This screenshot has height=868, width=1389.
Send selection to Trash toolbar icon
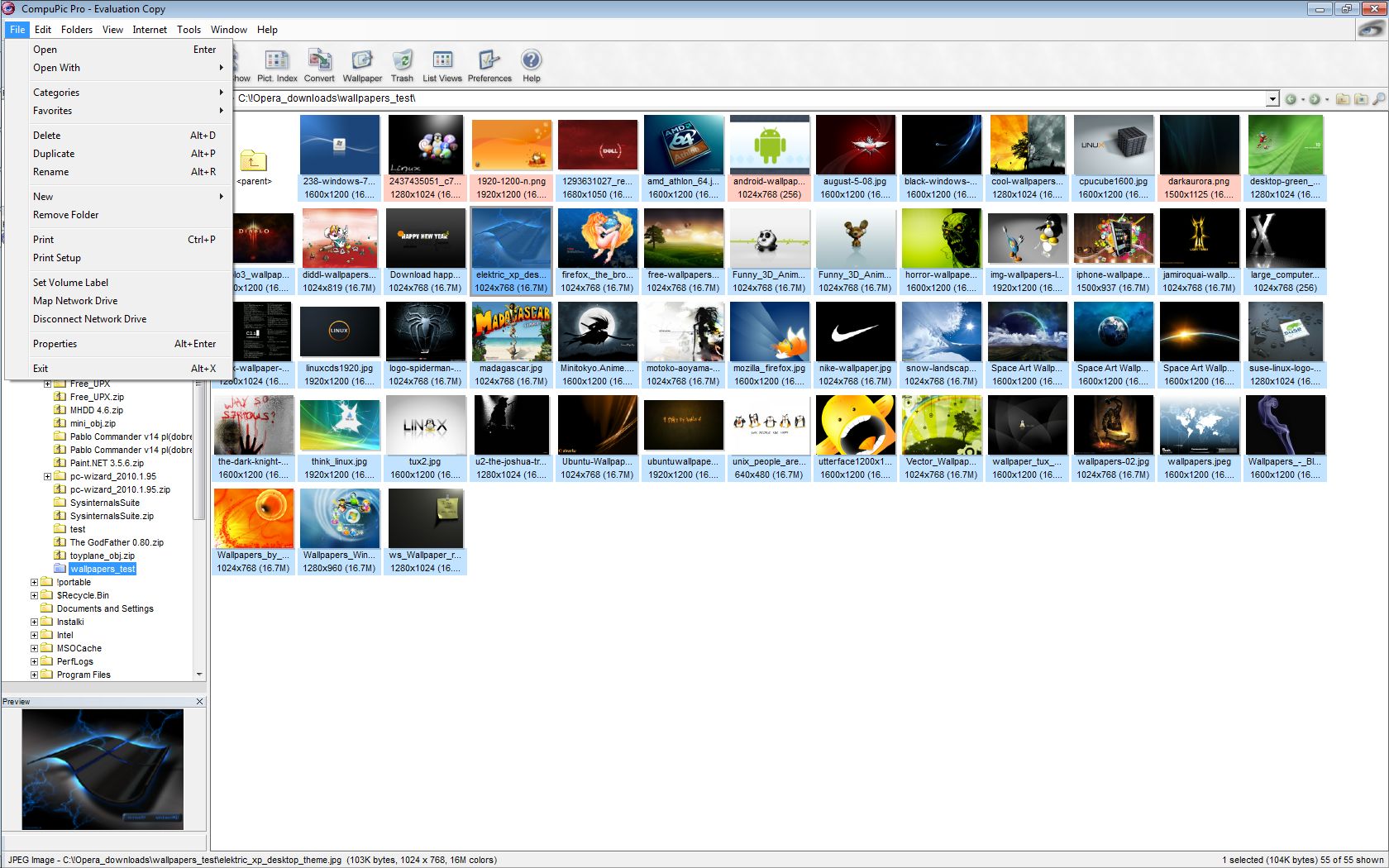[x=402, y=66]
